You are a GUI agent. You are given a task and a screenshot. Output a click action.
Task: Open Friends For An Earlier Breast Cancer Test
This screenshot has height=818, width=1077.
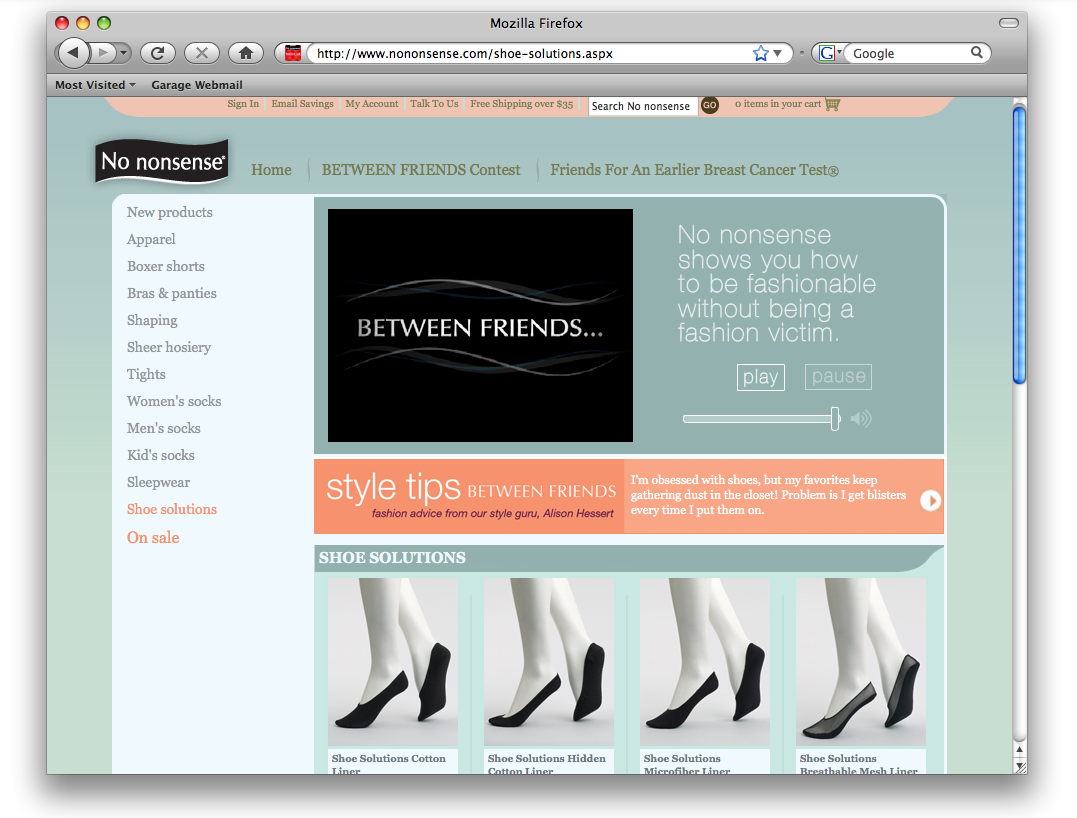tap(694, 170)
